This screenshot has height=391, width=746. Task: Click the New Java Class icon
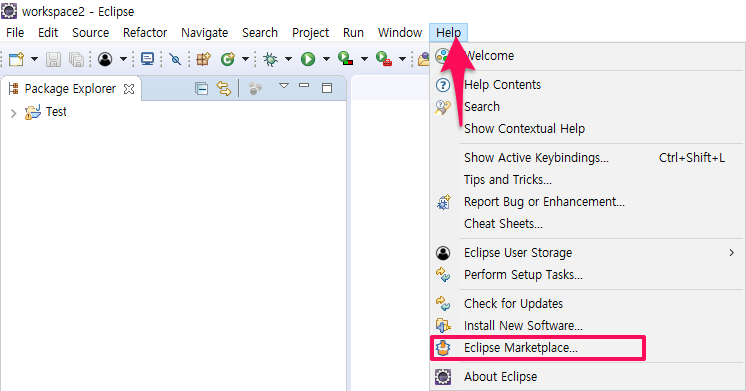(x=228, y=59)
